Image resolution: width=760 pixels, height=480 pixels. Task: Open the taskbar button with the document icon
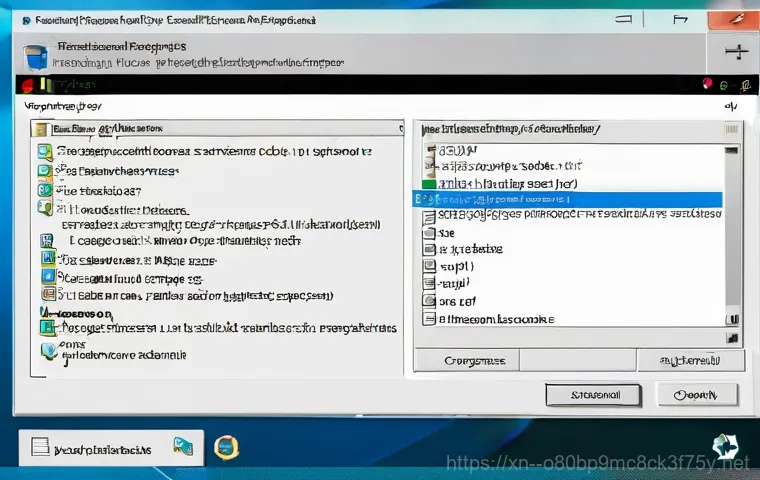coord(111,448)
